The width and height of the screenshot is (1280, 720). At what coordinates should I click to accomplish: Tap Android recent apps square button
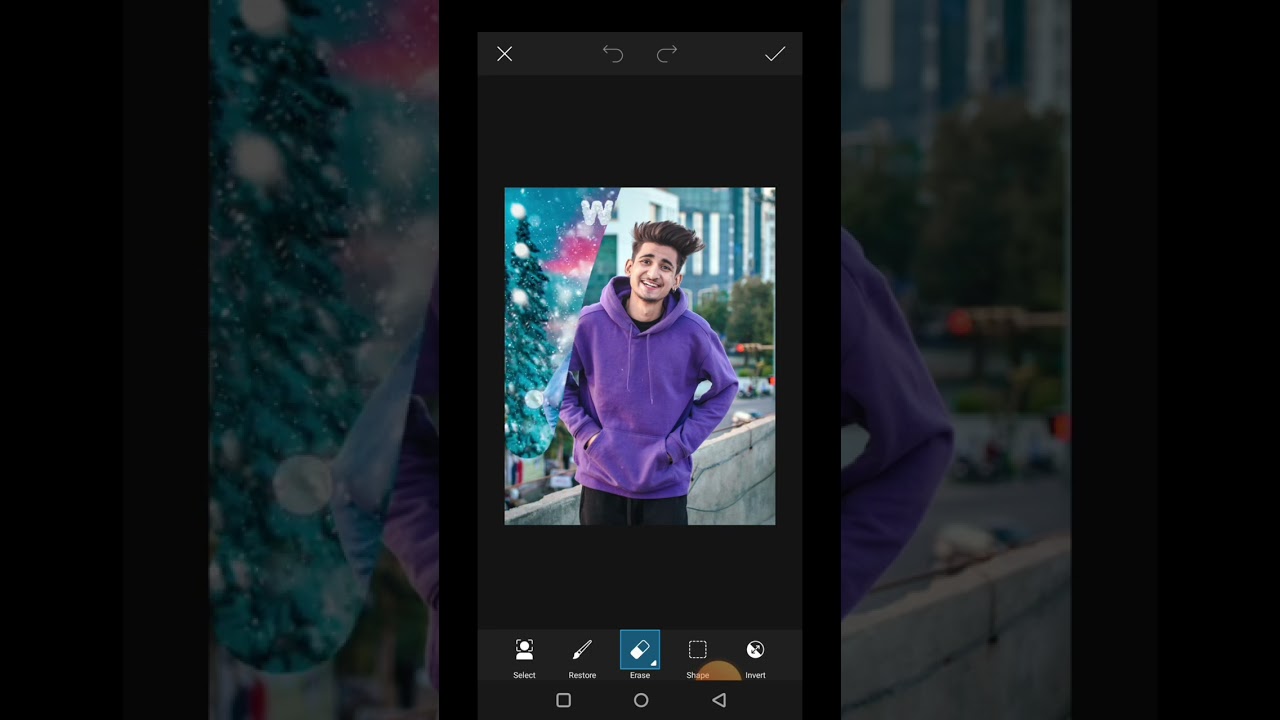[x=563, y=701]
